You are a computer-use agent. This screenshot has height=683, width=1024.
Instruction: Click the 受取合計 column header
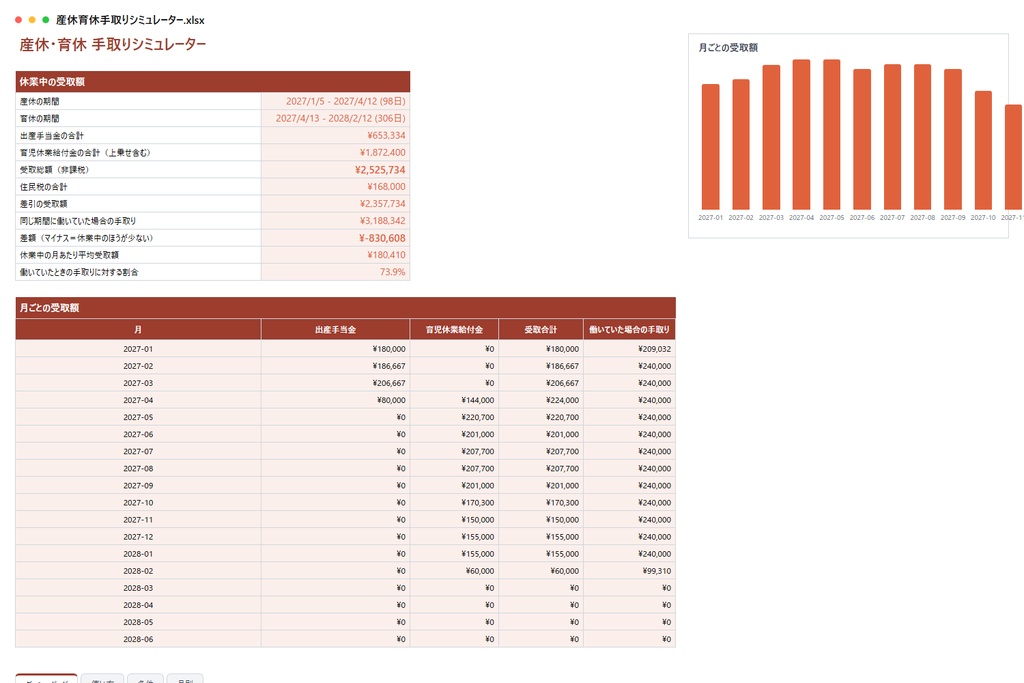[x=541, y=330]
